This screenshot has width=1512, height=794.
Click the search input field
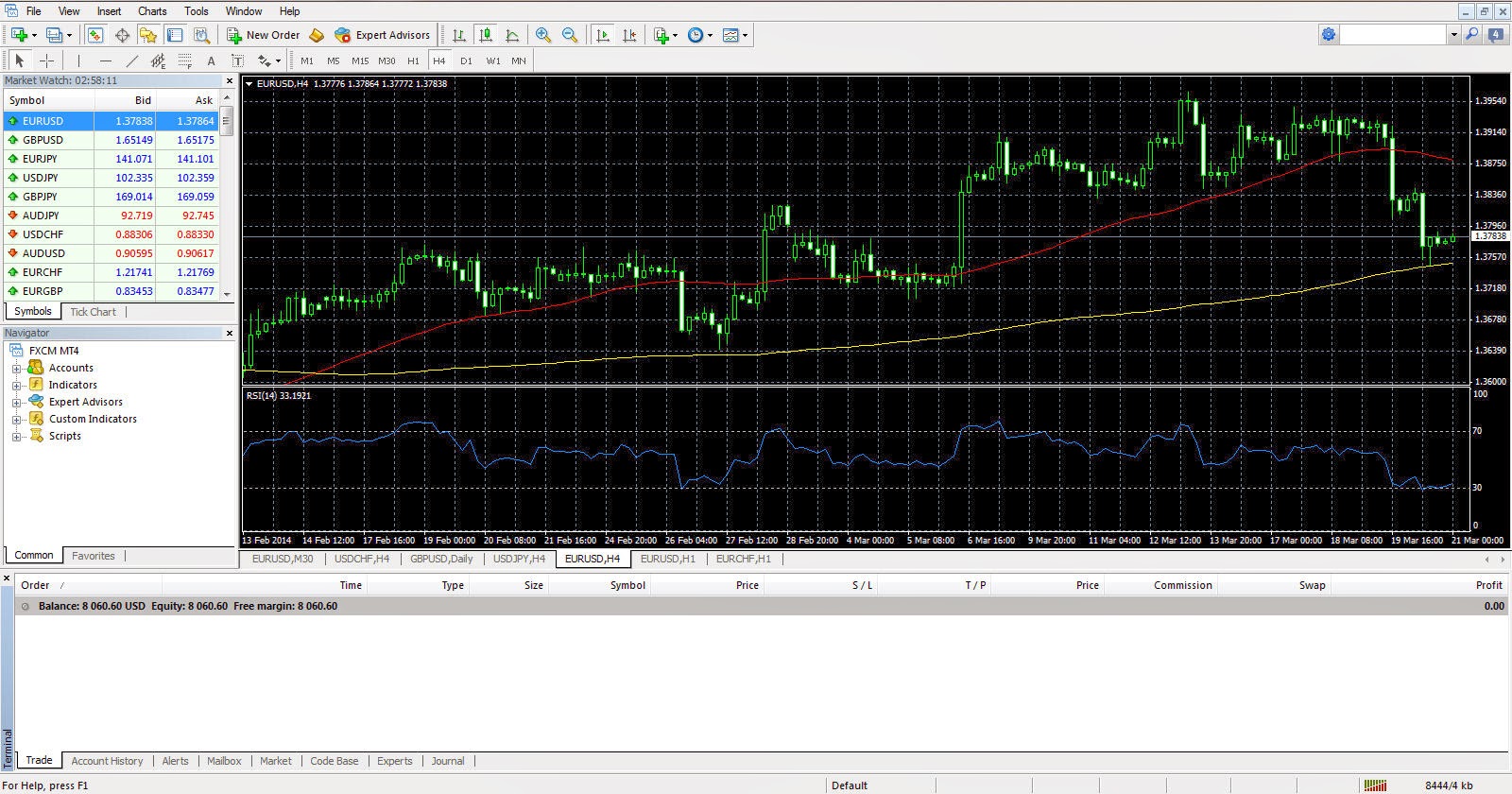tap(1394, 35)
